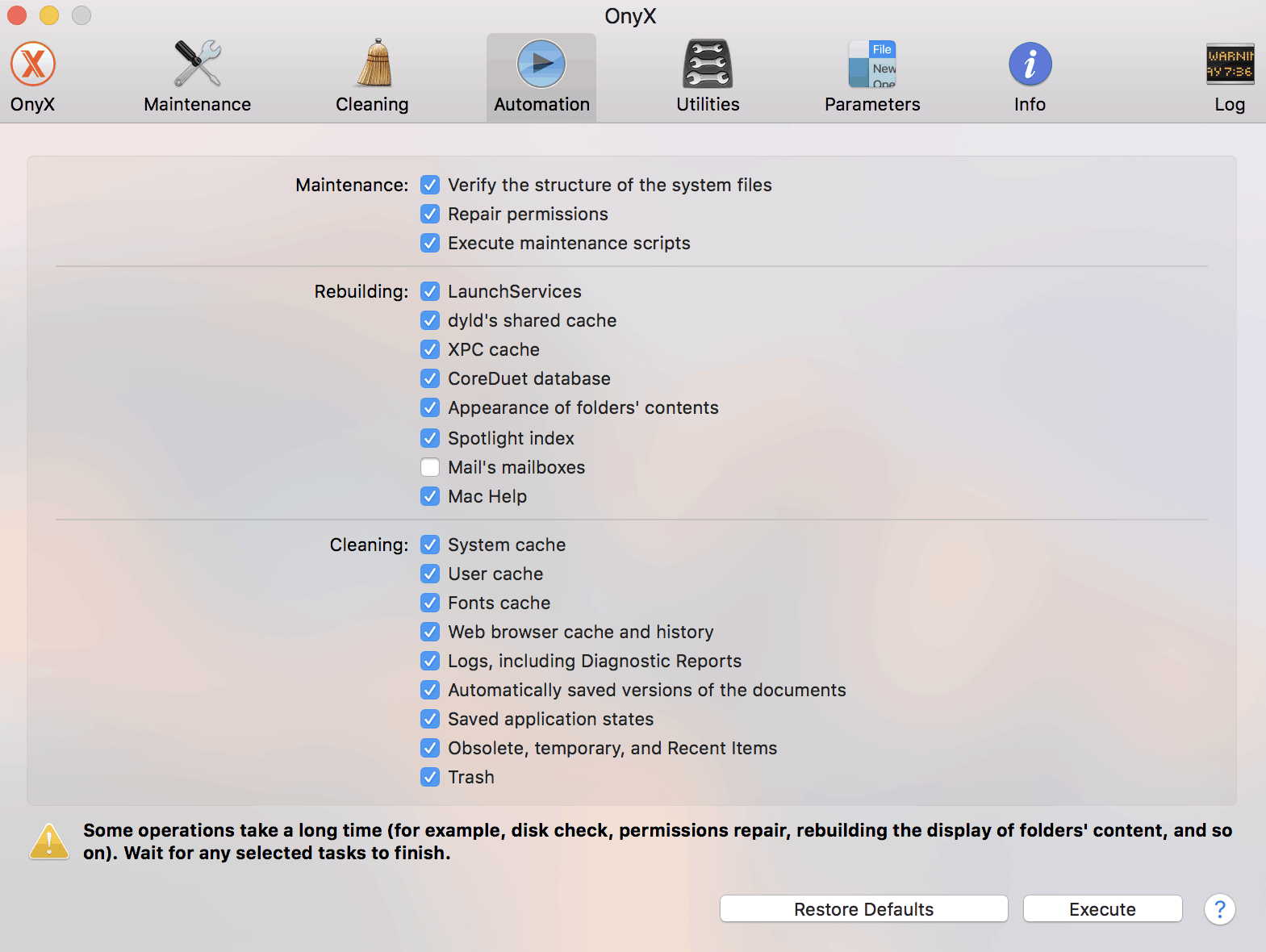Viewport: 1266px width, 952px height.
Task: Open the Parameters icon
Action: (x=872, y=64)
